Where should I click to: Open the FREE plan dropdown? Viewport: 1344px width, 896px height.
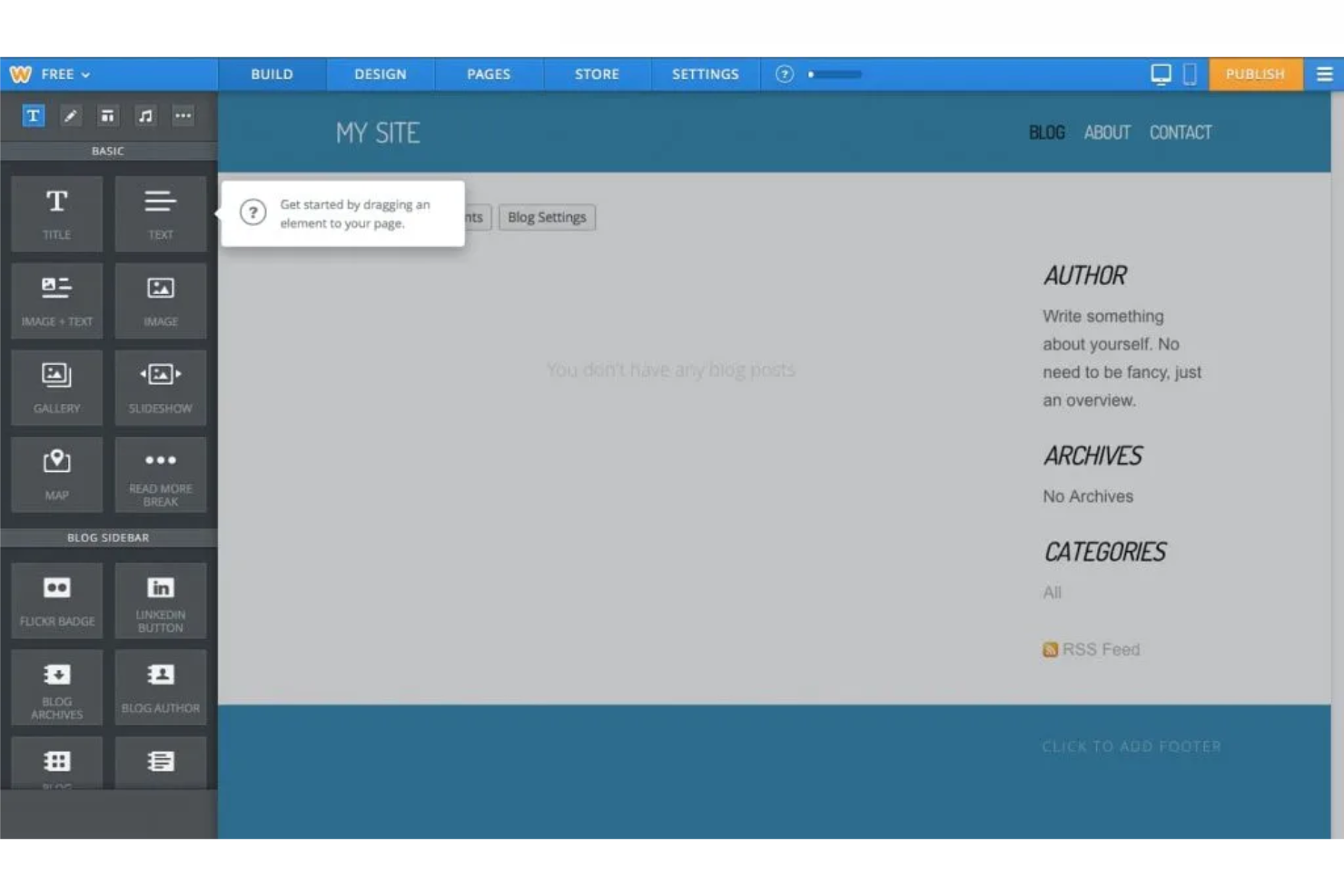57,74
